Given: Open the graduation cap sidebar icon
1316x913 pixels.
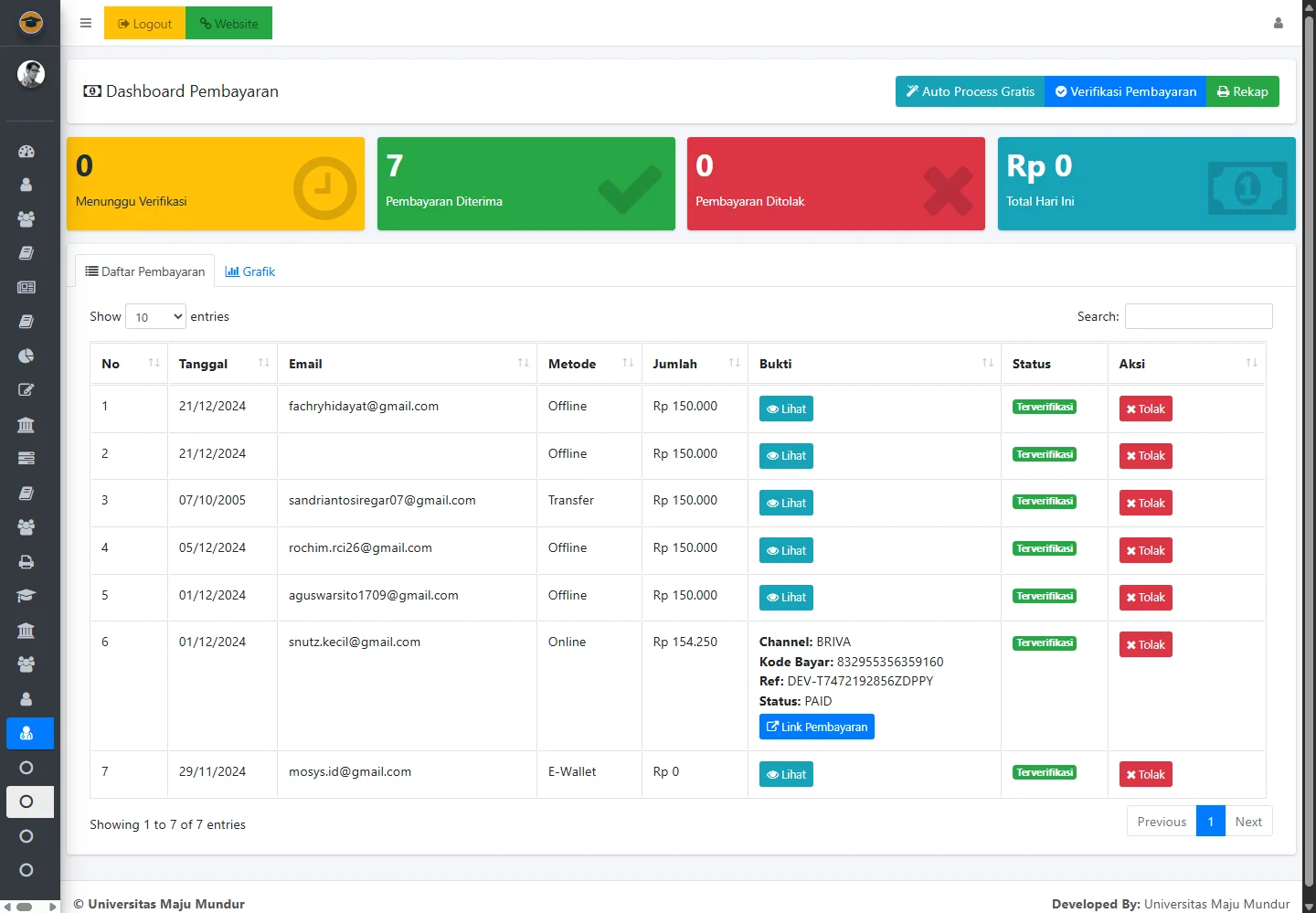Looking at the screenshot, I should click(x=27, y=596).
